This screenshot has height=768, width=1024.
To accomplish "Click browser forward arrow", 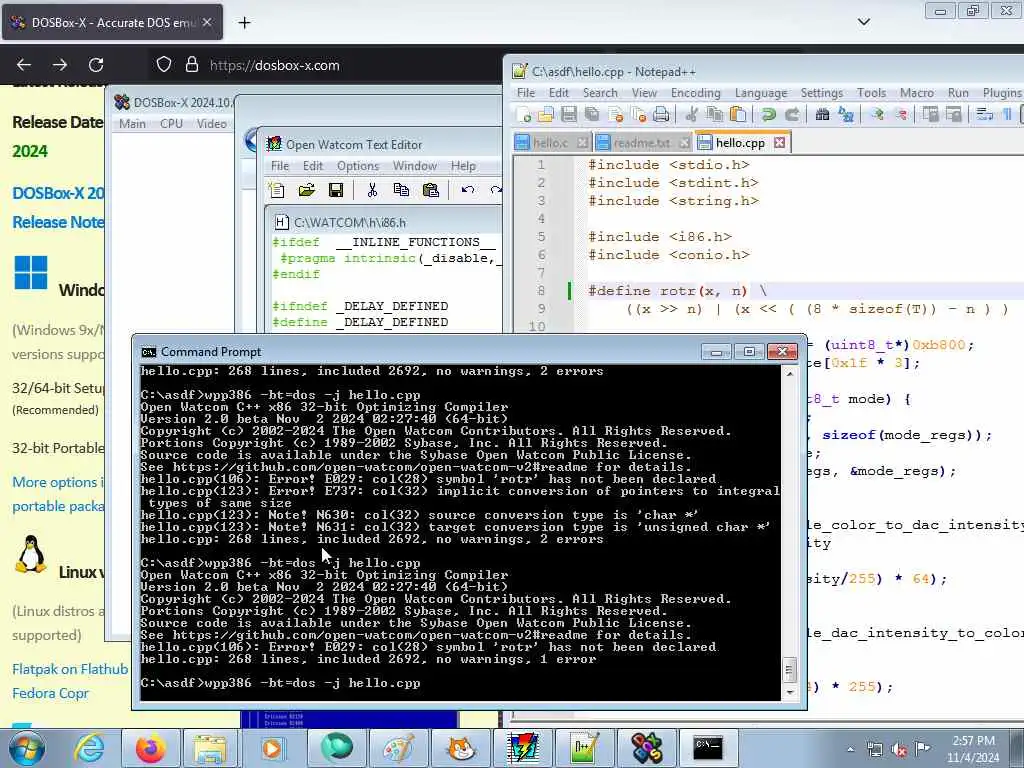I will [60, 65].
